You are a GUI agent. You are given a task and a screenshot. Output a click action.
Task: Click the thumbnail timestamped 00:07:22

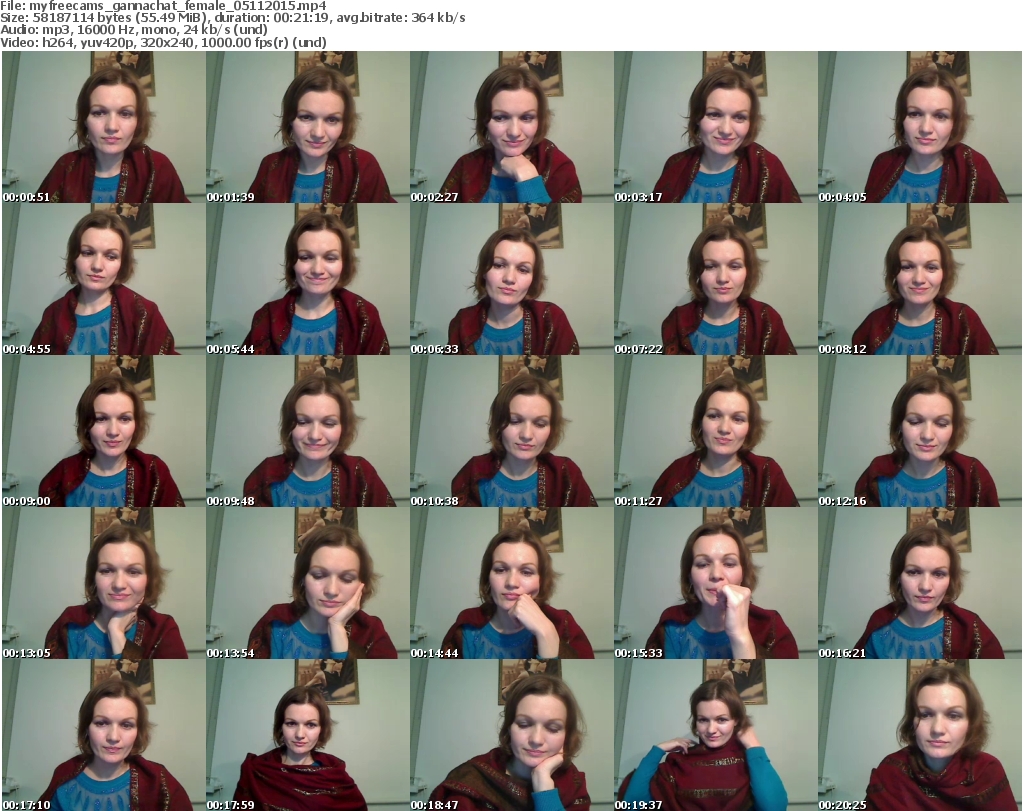pos(715,279)
